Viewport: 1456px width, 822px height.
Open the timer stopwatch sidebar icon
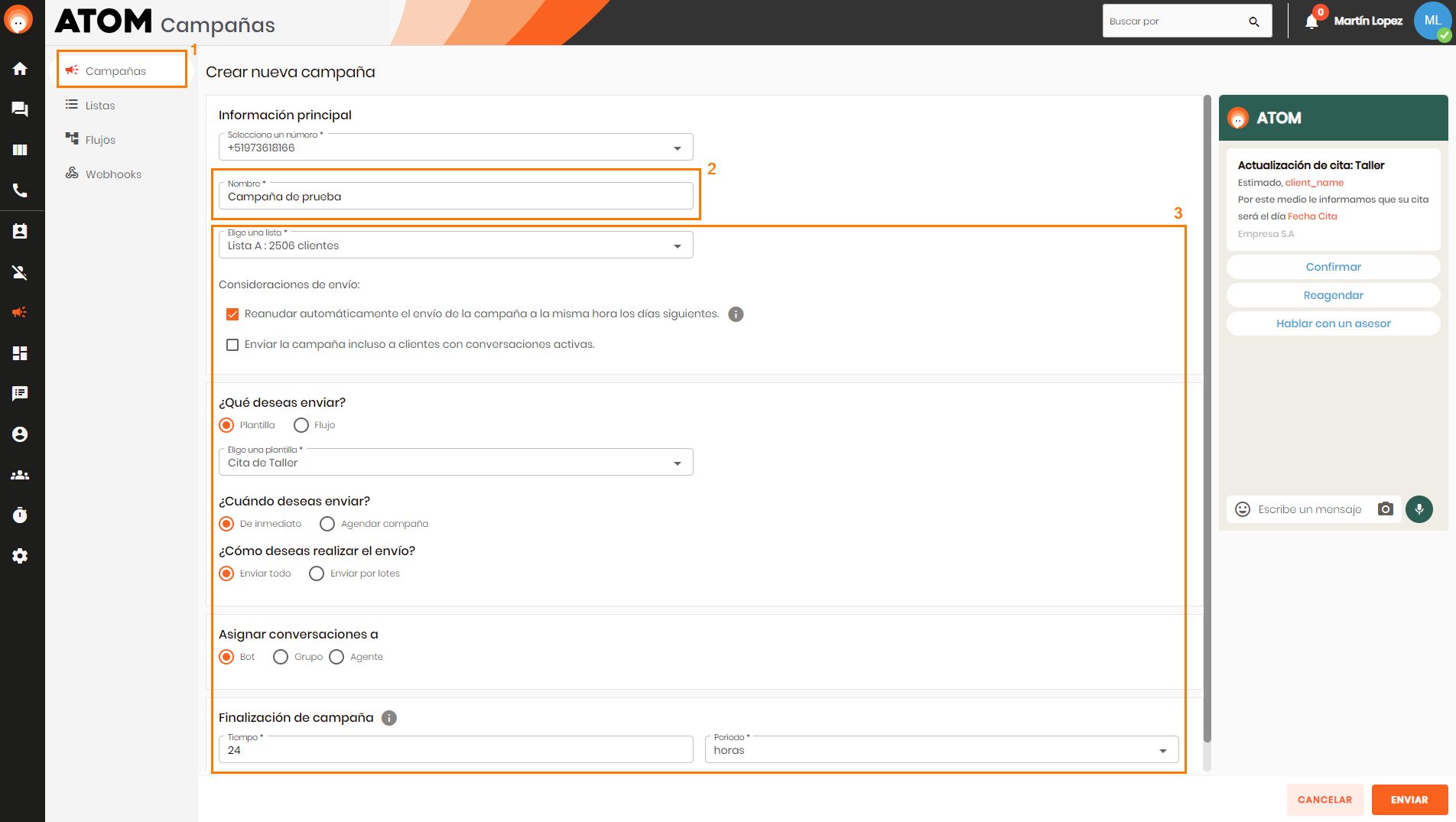tap(20, 515)
